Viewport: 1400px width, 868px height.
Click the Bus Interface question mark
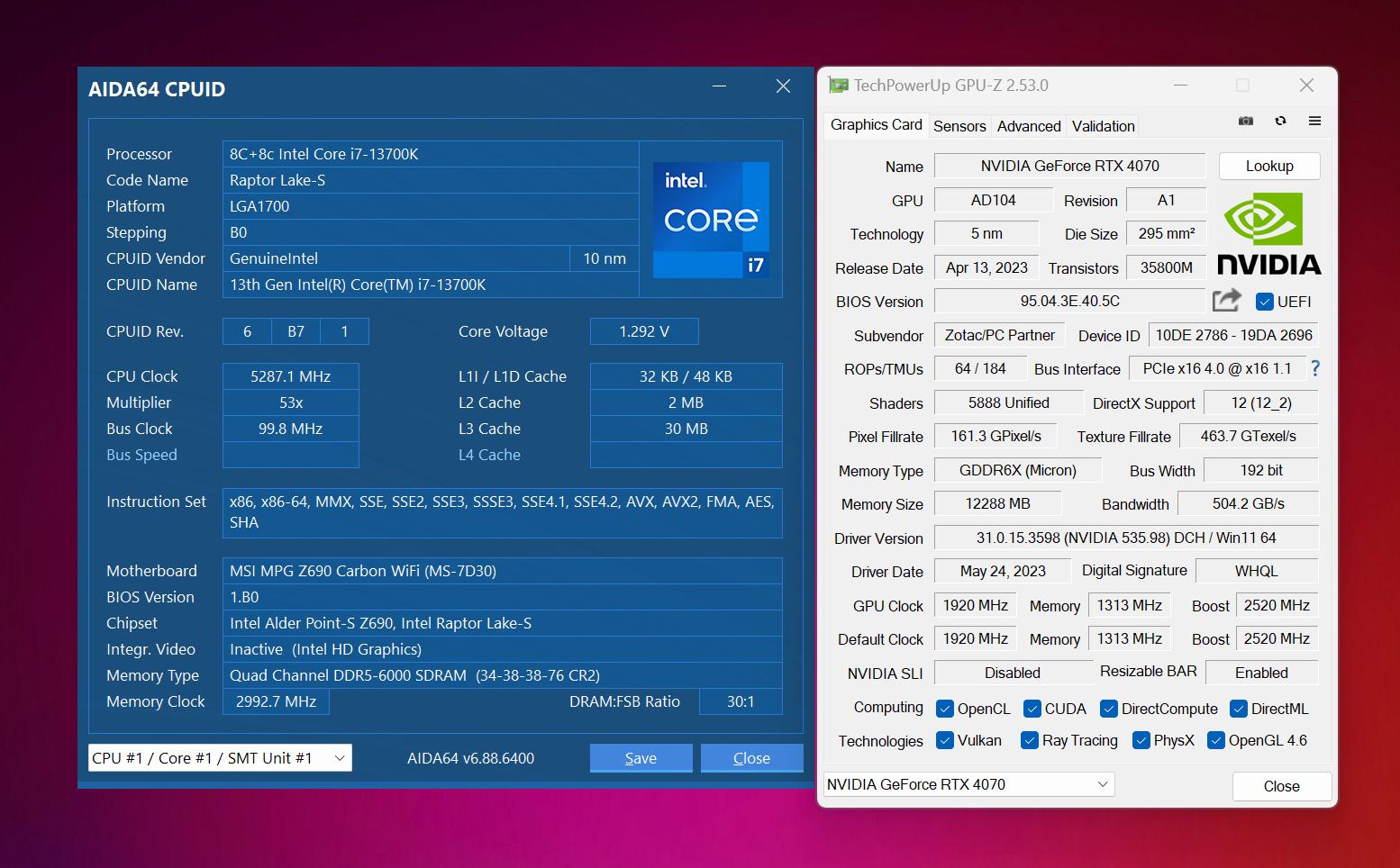(x=1315, y=368)
